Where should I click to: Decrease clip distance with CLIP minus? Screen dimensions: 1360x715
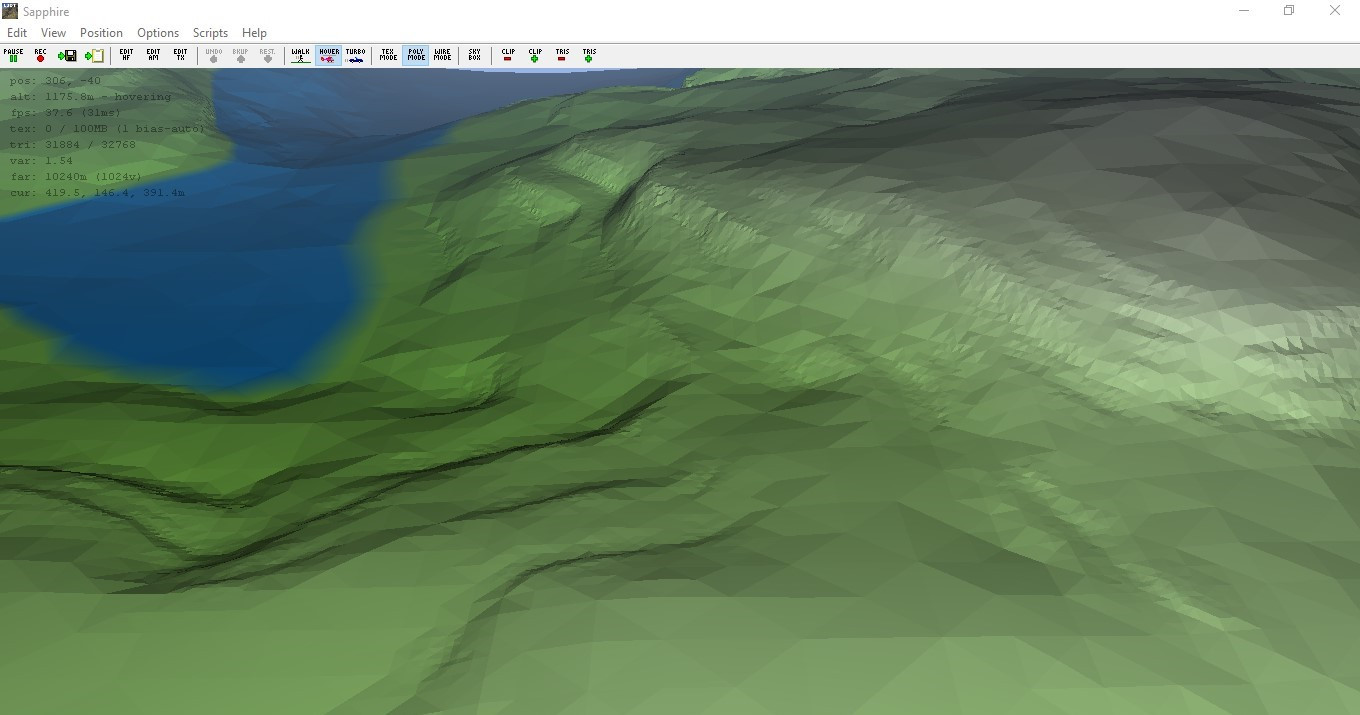[508, 56]
